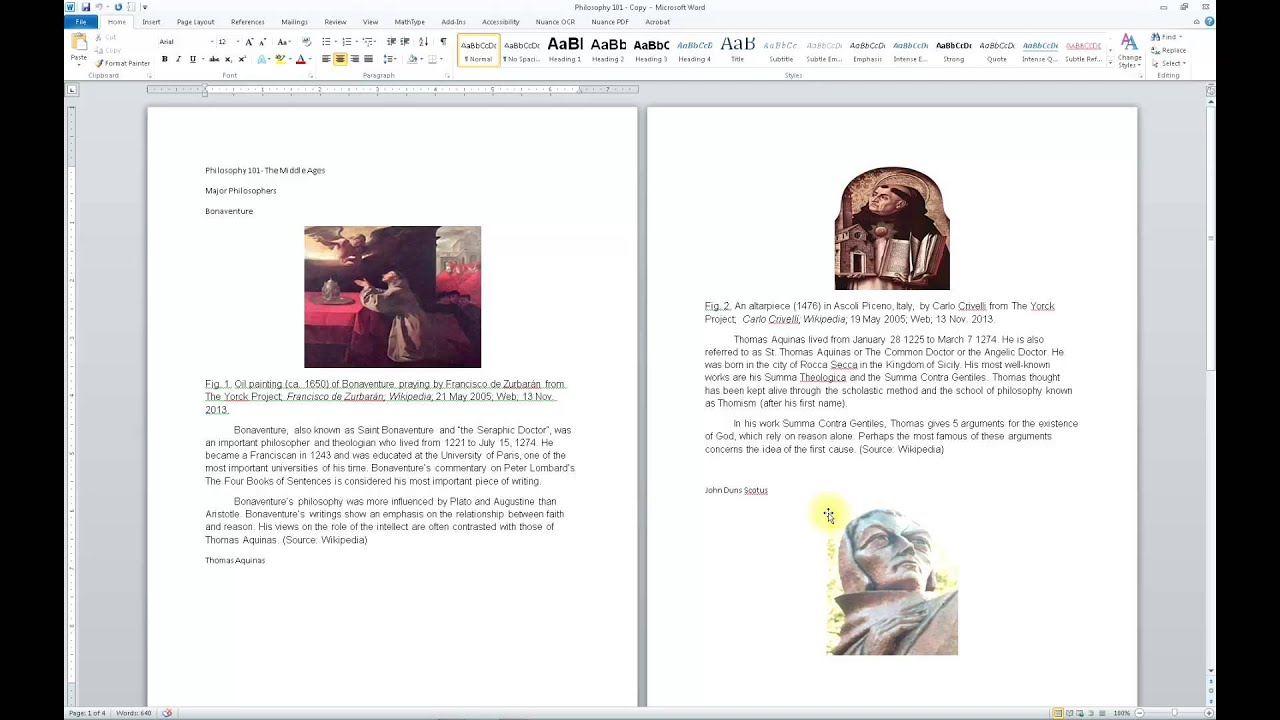Select the No Spacing style
This screenshot has height=720, width=1280.
click(521, 50)
